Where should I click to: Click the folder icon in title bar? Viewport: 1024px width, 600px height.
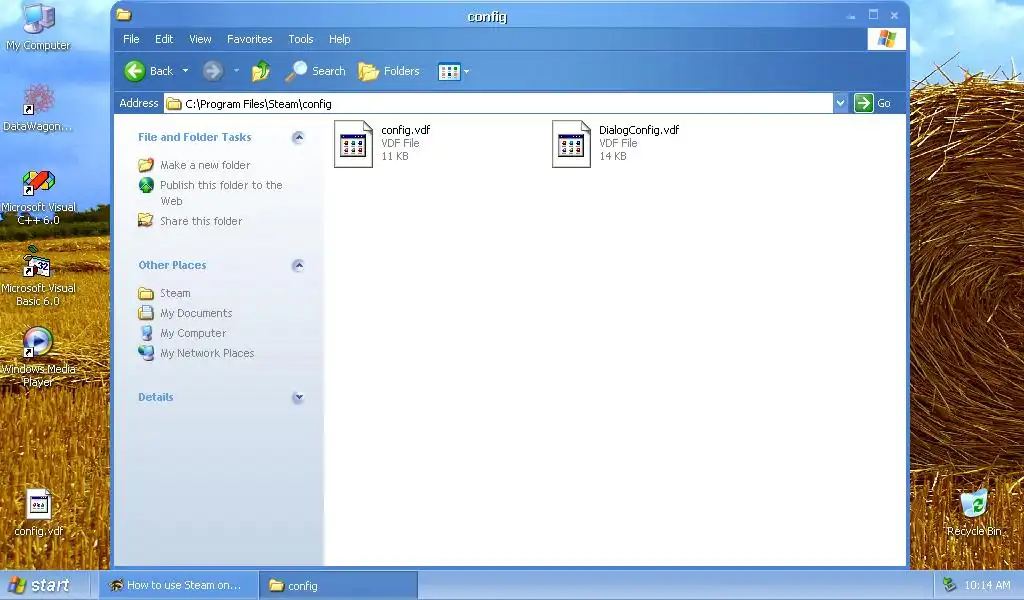(x=124, y=15)
